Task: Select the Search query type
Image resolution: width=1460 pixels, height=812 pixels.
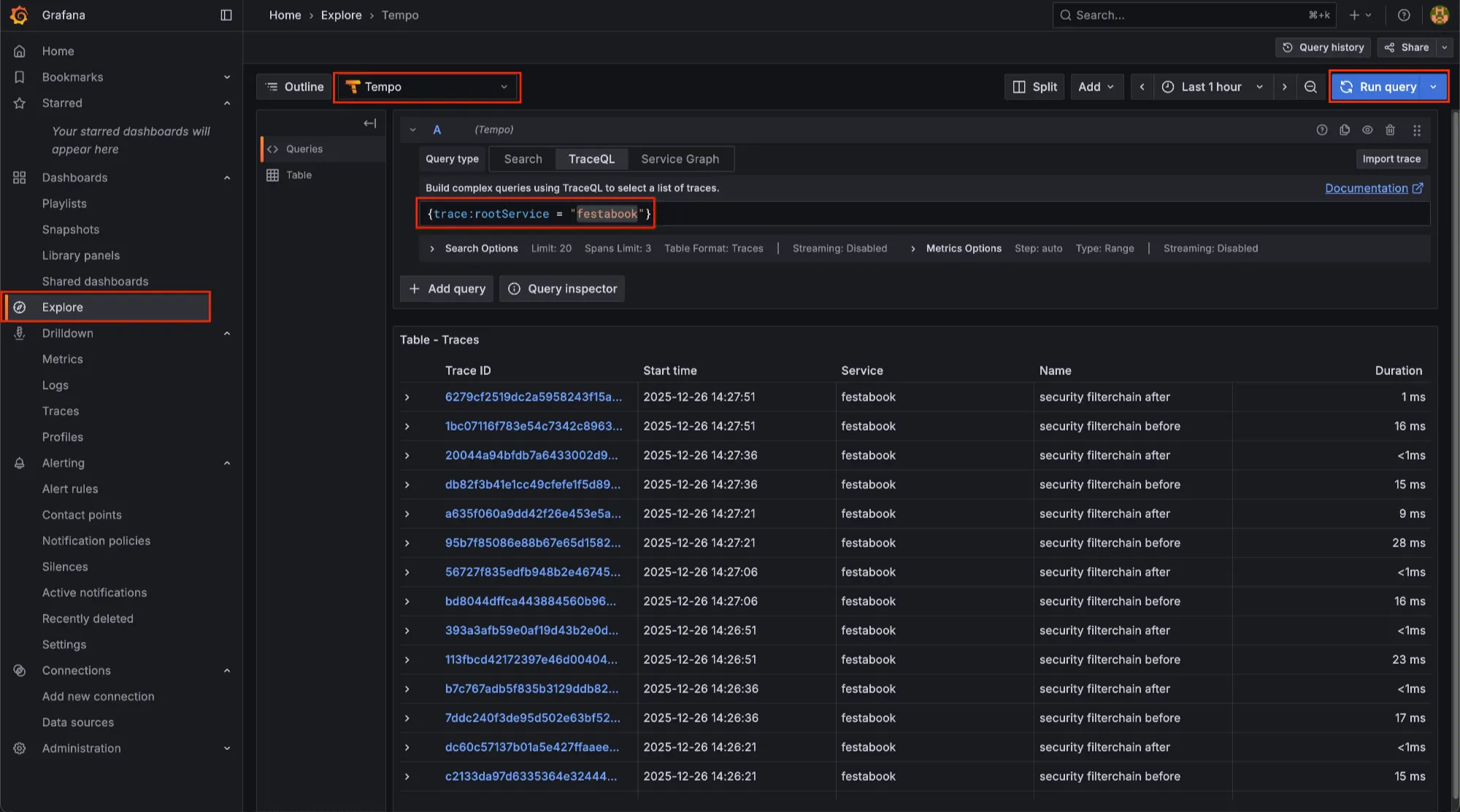Action: pos(523,159)
